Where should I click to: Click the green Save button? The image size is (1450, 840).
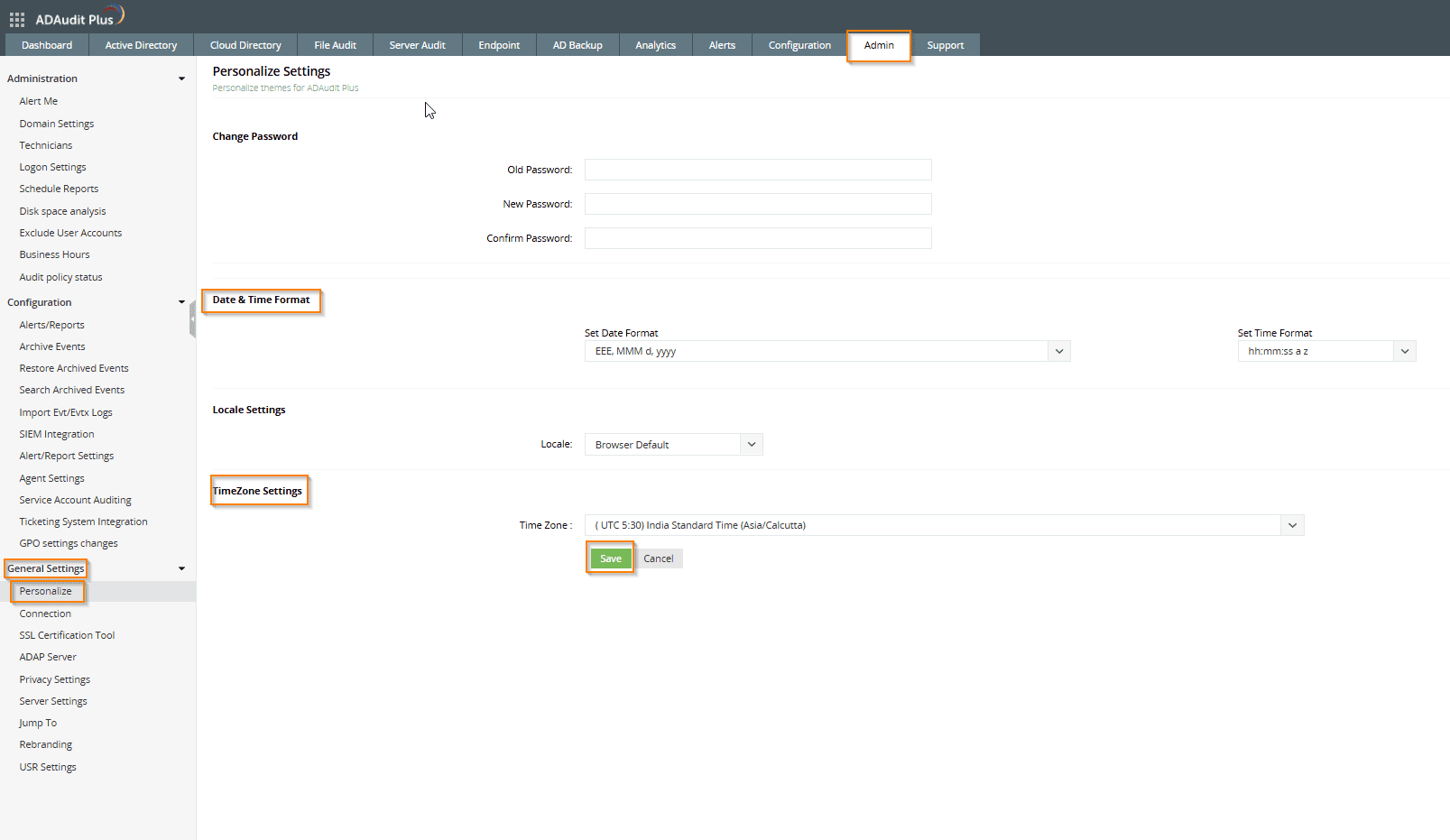point(611,559)
